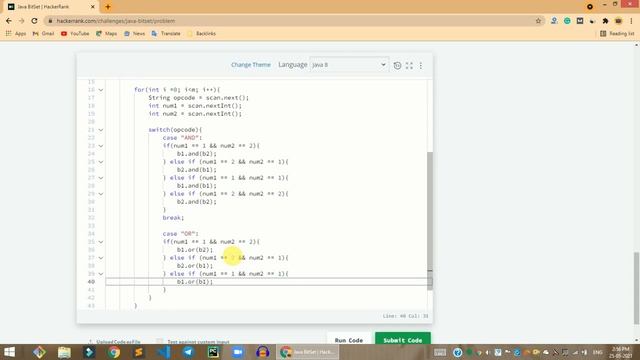Open the Translate bookmark
This screenshot has height=360, width=640.
[x=166, y=33]
